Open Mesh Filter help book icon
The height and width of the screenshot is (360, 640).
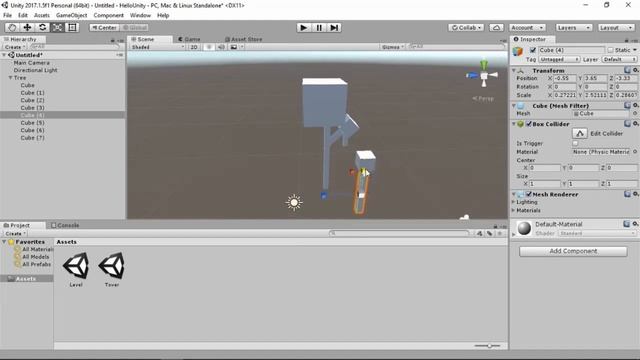point(627,105)
